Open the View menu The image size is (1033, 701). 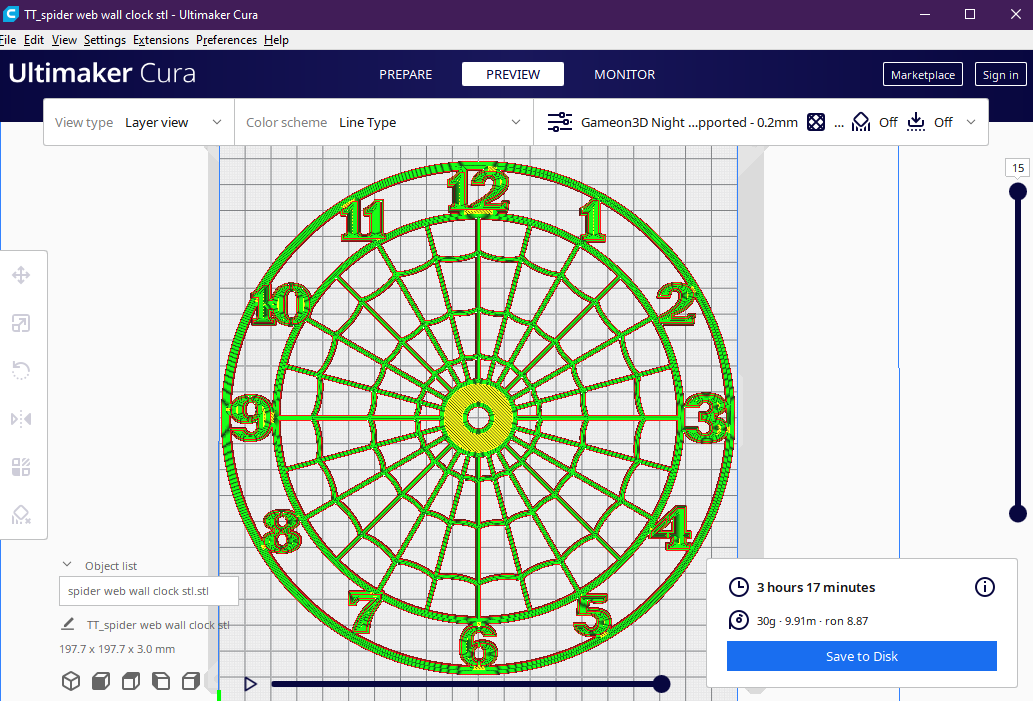[64, 40]
